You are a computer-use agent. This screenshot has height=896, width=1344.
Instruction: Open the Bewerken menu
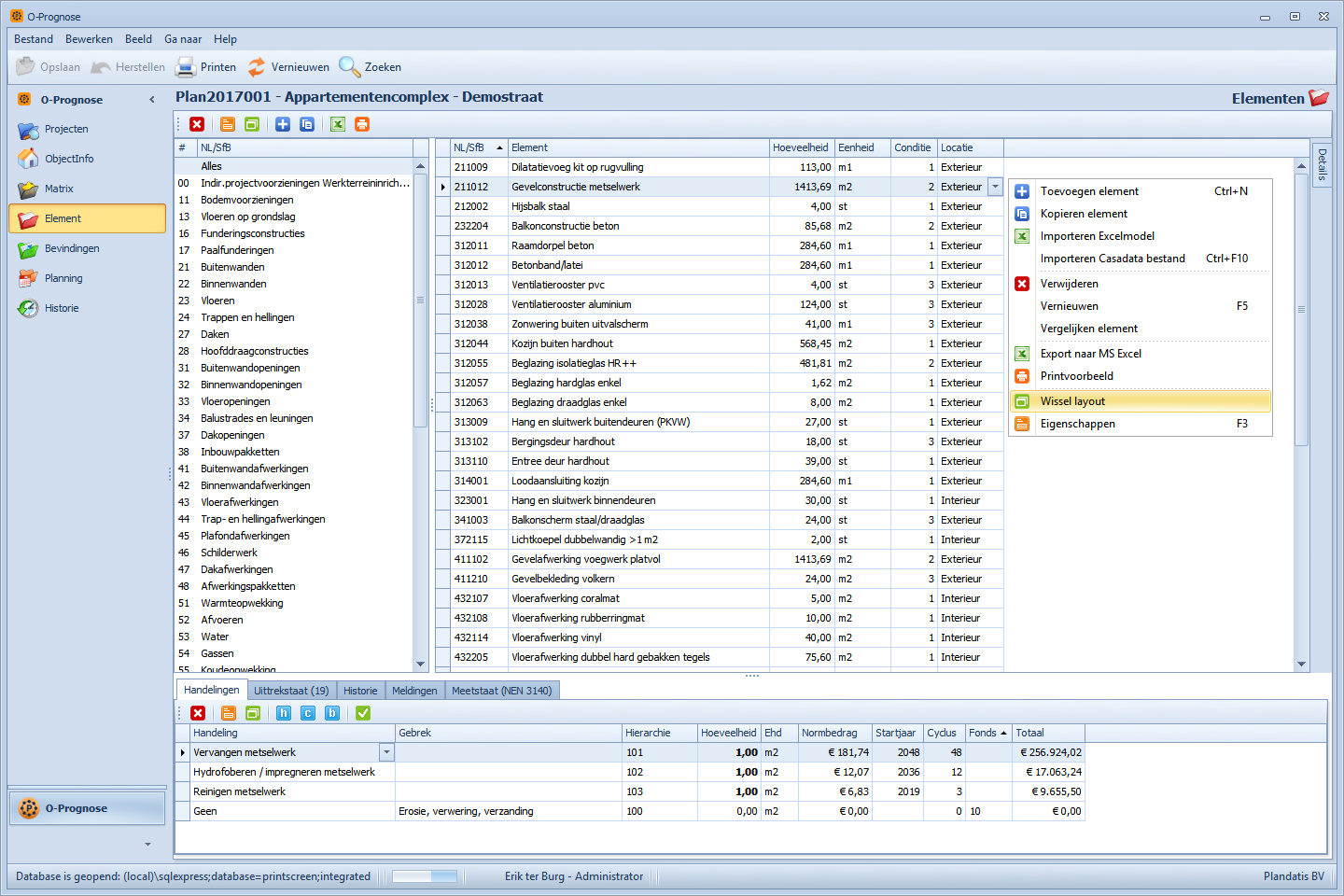tap(89, 39)
